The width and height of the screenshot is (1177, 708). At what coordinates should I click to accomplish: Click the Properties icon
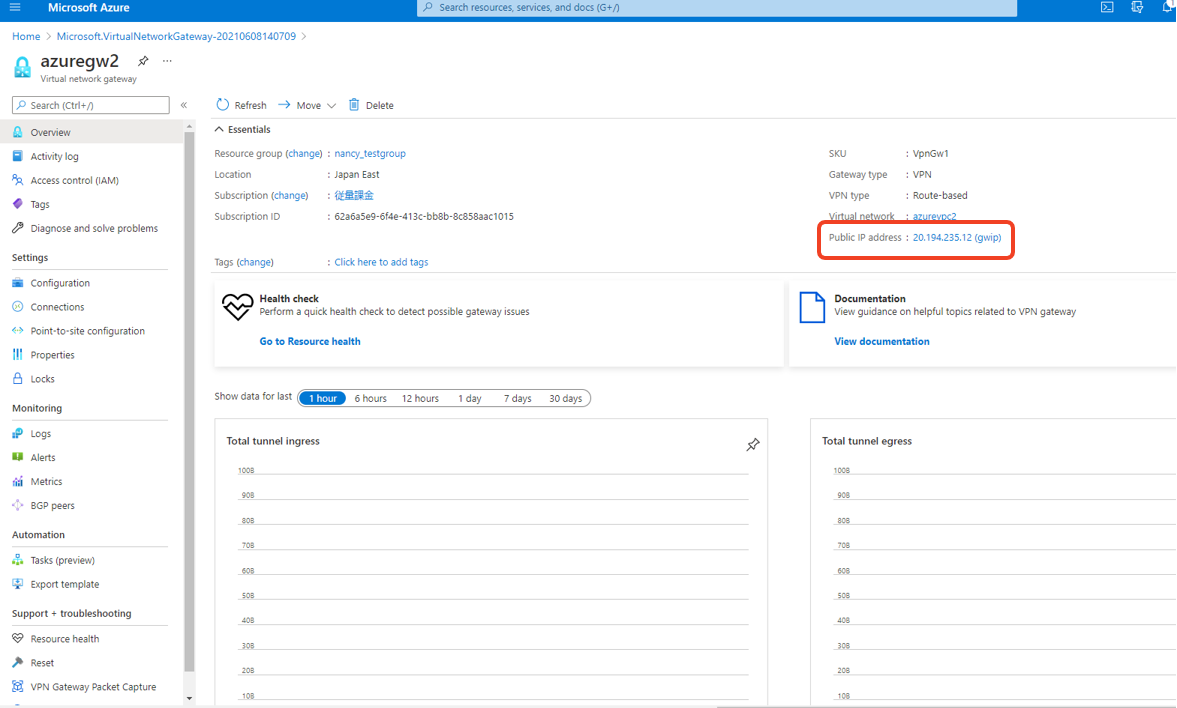[x=18, y=355]
